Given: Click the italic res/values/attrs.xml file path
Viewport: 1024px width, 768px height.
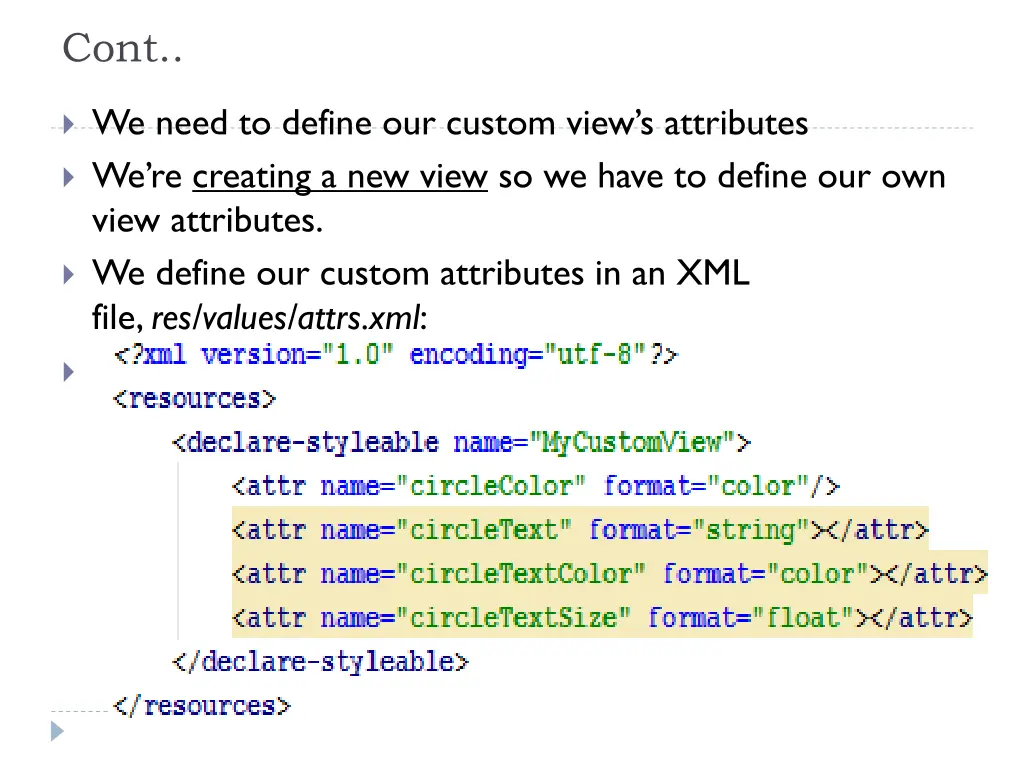Looking at the screenshot, I should [x=287, y=318].
